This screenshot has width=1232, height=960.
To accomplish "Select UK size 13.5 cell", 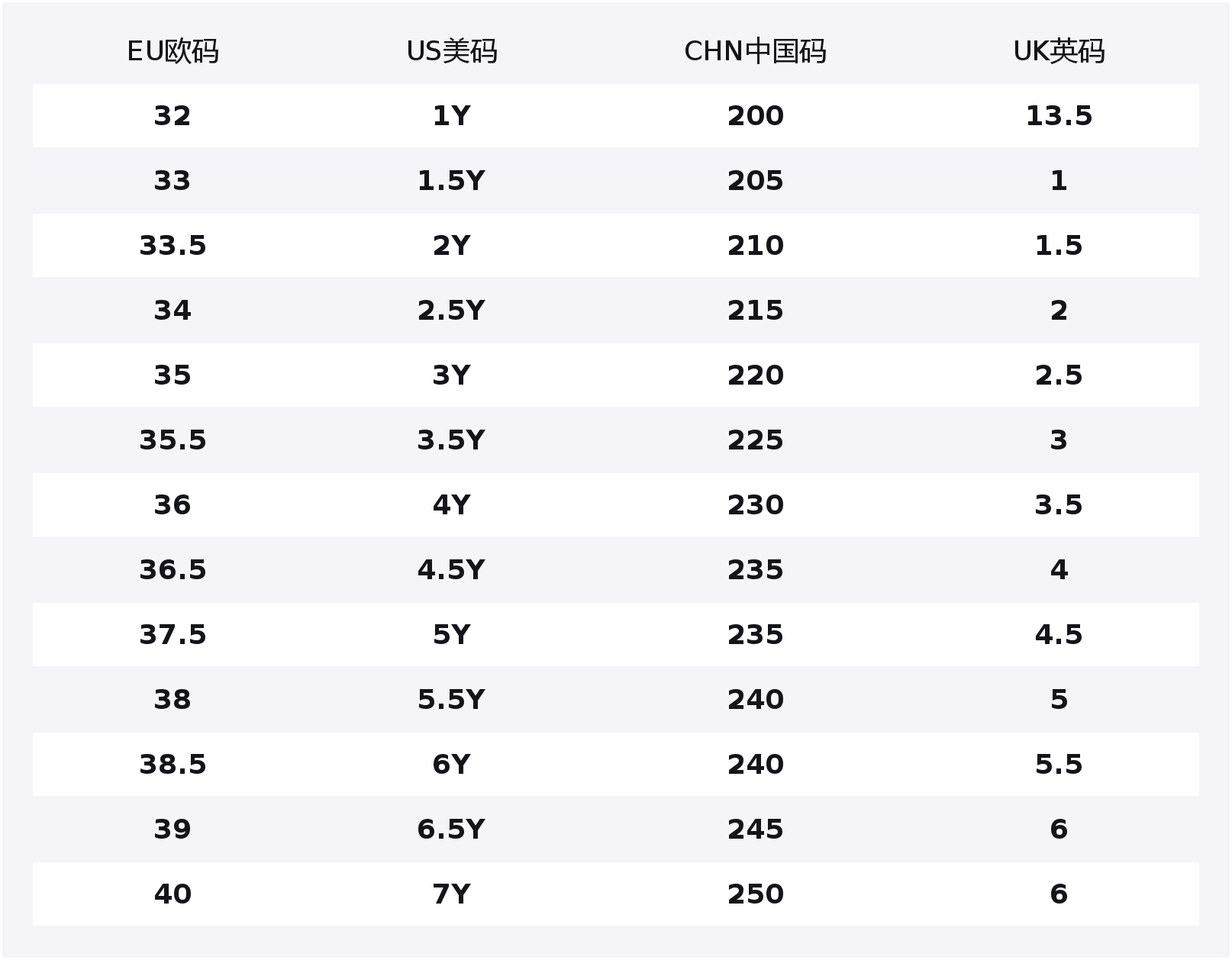I will tap(1059, 116).
